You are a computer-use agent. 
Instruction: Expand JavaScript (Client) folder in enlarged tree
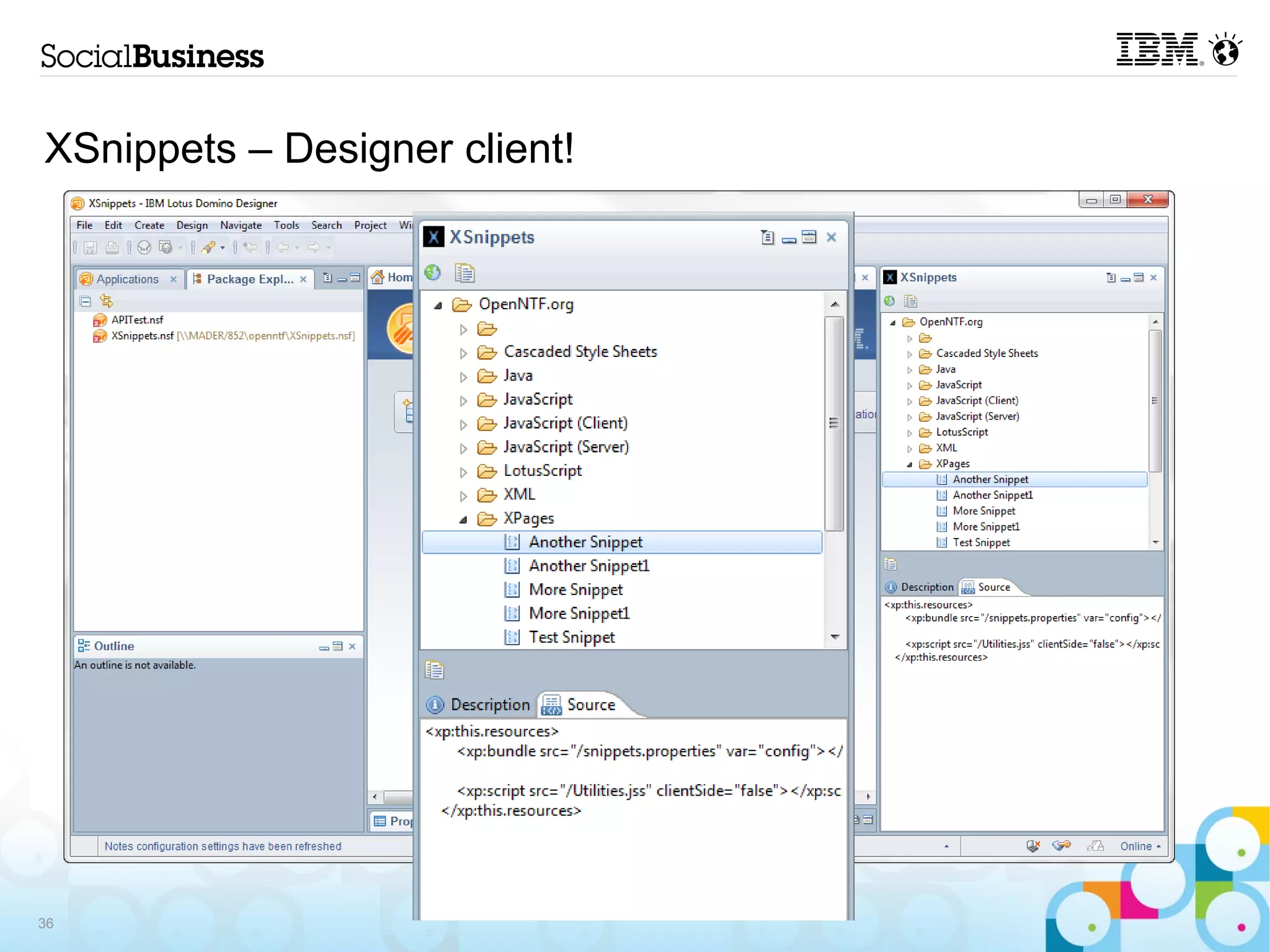463,425
